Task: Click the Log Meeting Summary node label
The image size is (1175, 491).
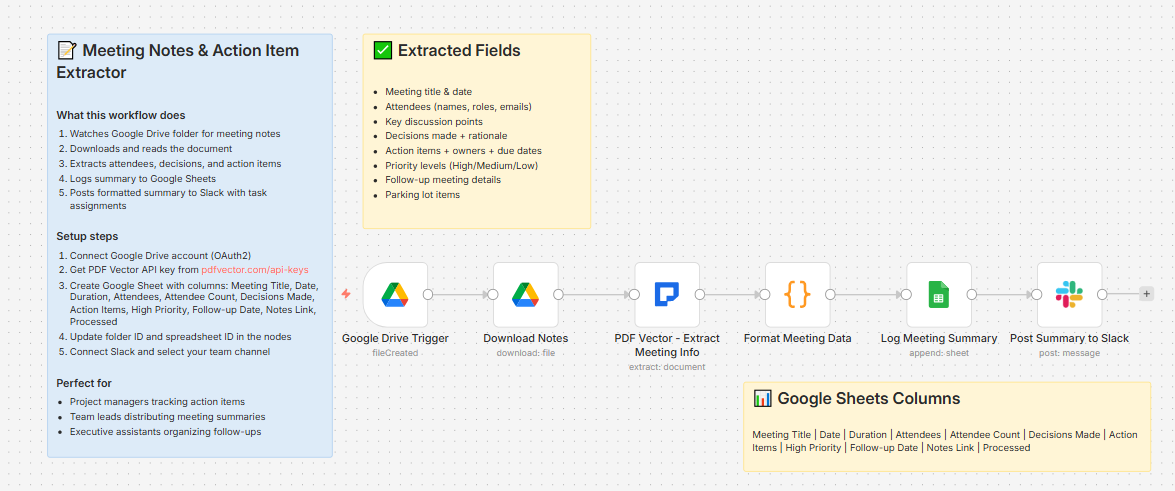Action: click(x=939, y=339)
